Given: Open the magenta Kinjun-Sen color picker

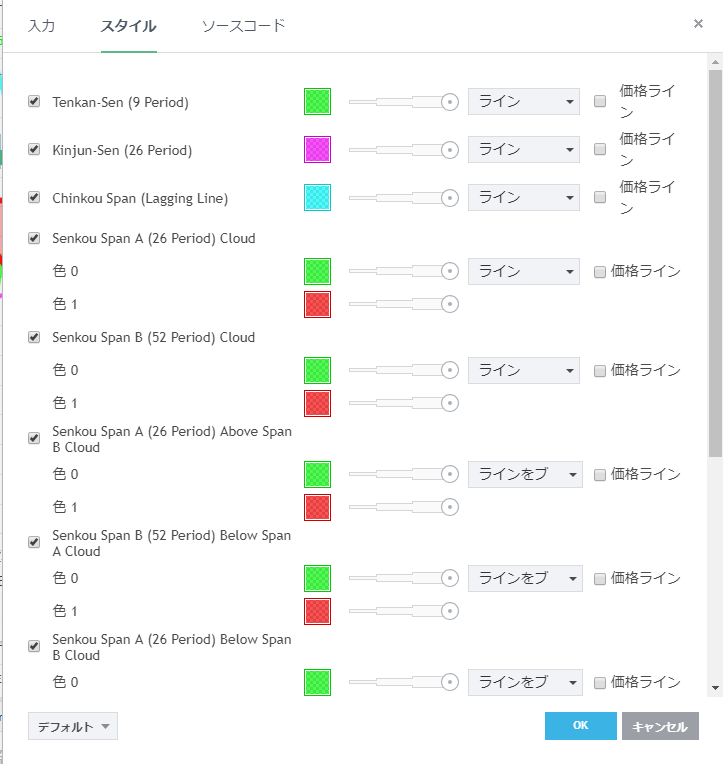Looking at the screenshot, I should [317, 150].
